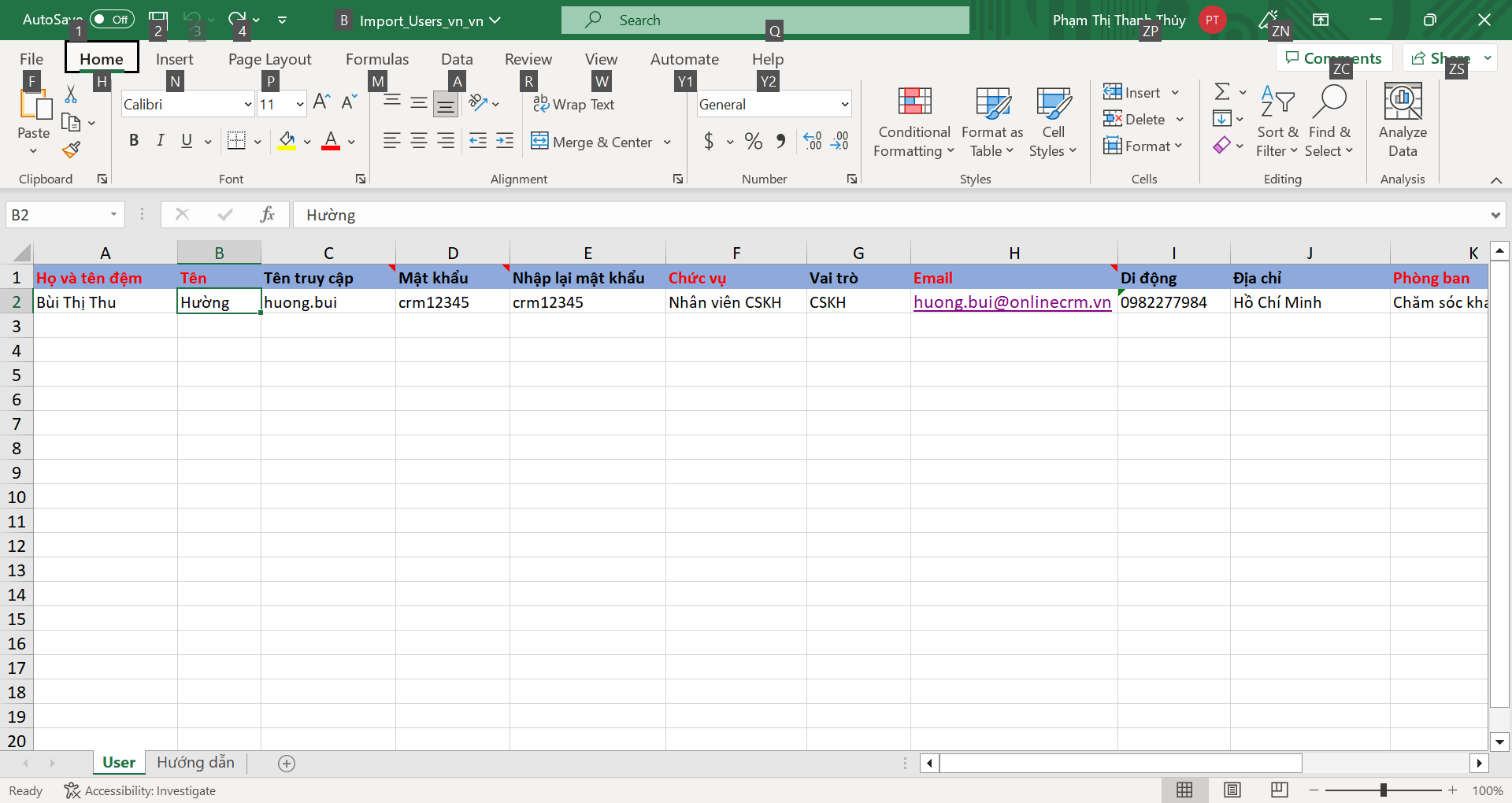Open the Borders dropdown arrow

256,141
